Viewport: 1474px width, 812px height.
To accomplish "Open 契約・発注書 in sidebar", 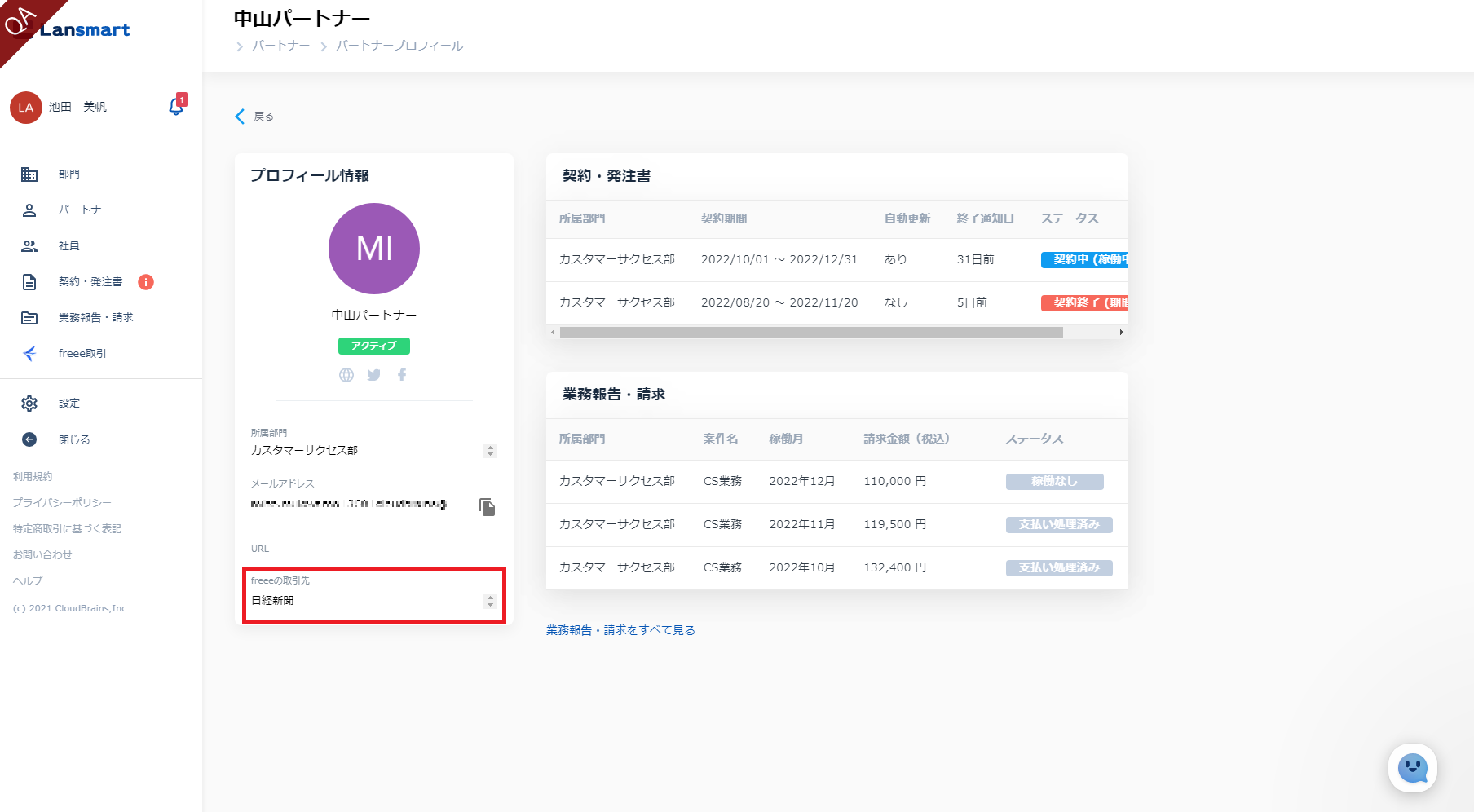I will pyautogui.click(x=90, y=282).
